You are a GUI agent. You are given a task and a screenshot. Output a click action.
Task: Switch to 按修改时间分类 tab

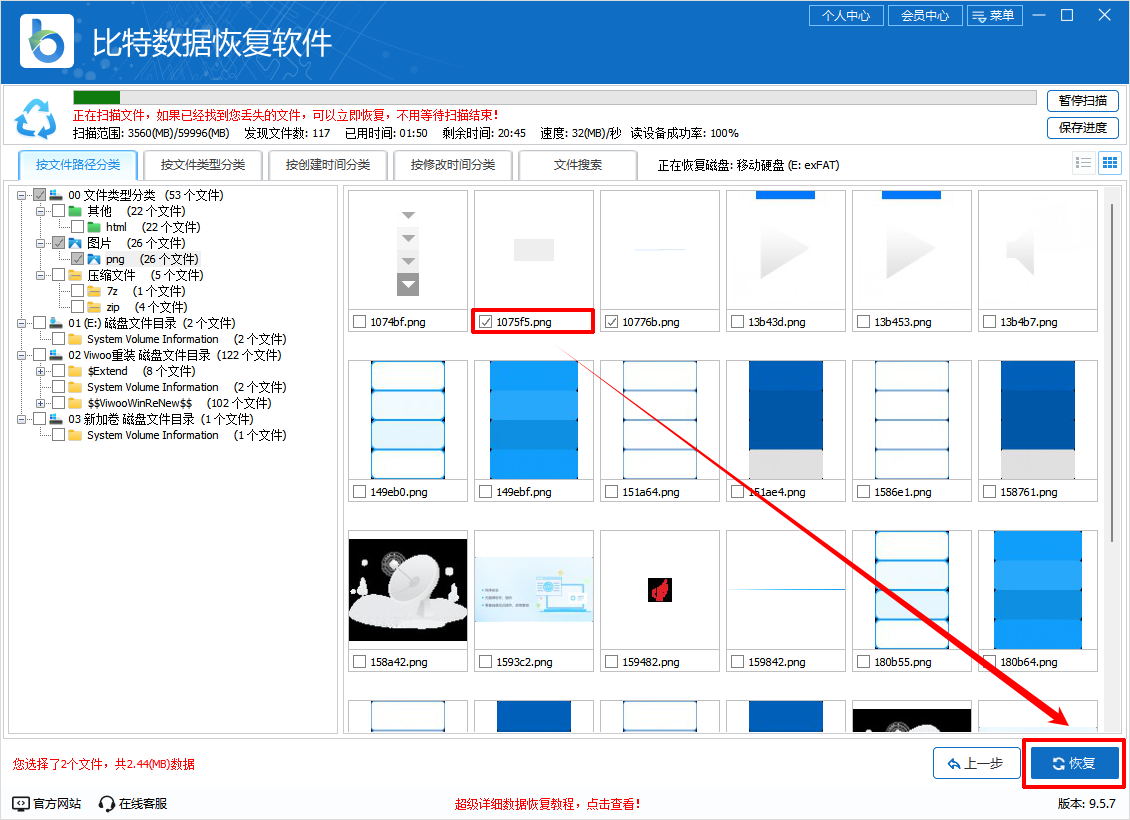click(453, 165)
